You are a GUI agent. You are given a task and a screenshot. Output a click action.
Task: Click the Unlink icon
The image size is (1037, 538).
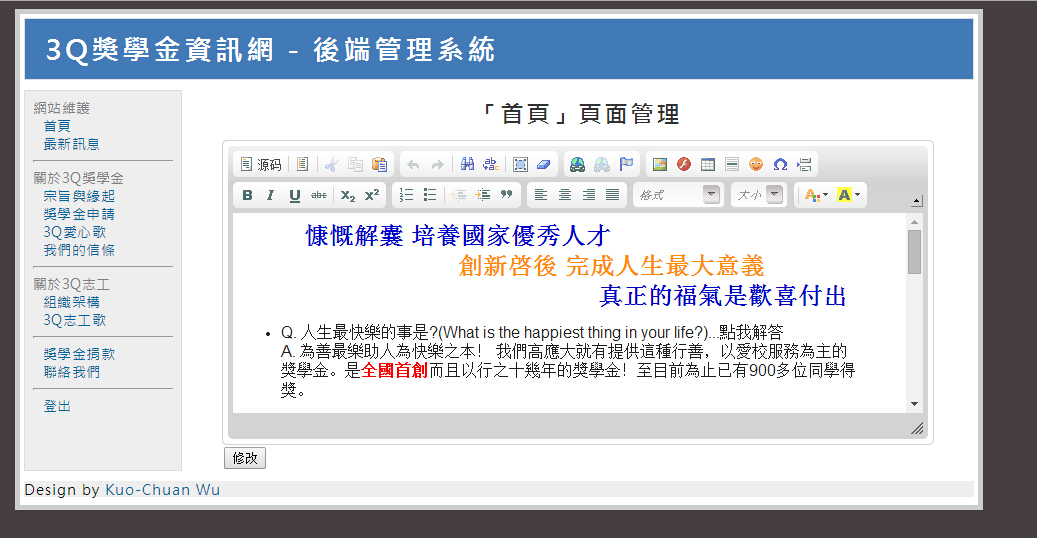click(602, 164)
